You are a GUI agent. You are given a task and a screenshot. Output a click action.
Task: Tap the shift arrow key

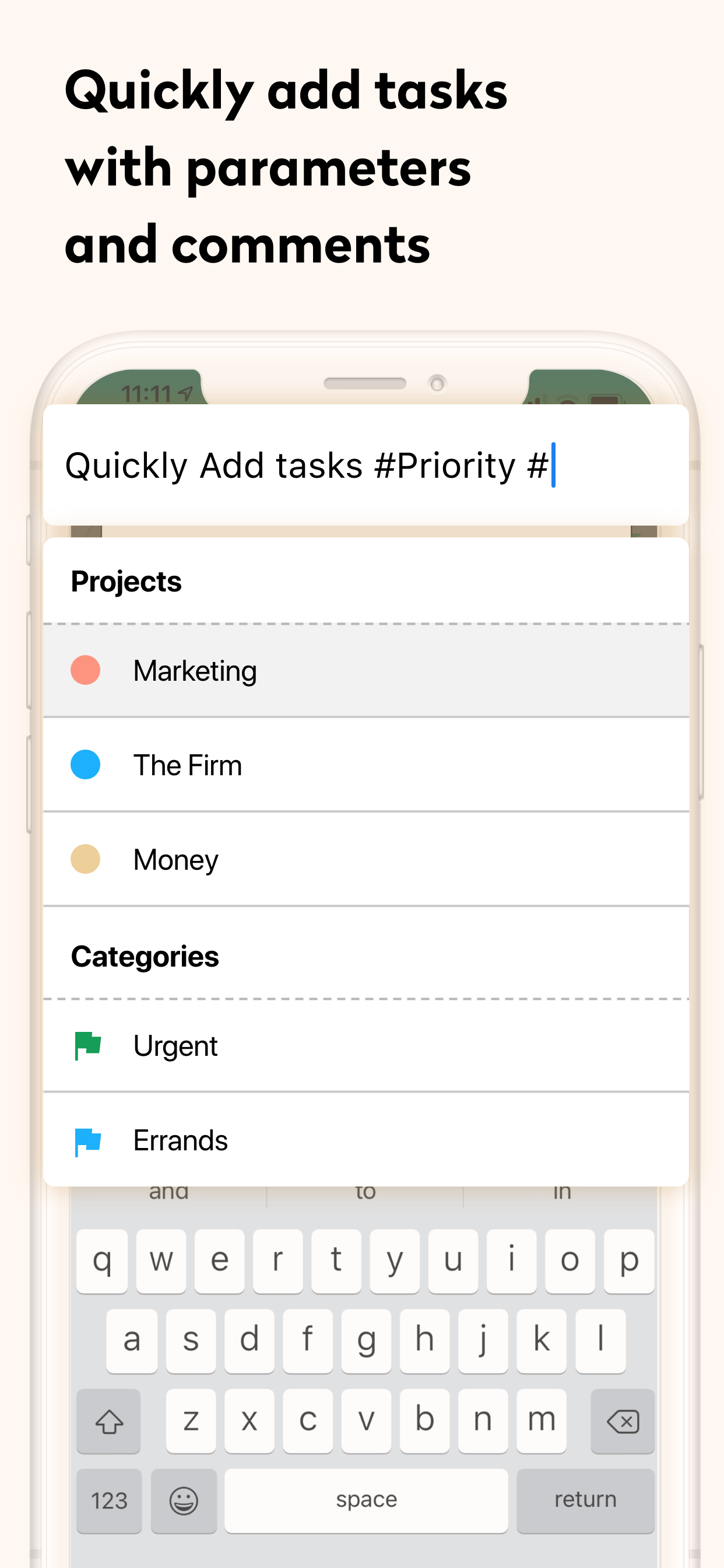click(x=109, y=1422)
